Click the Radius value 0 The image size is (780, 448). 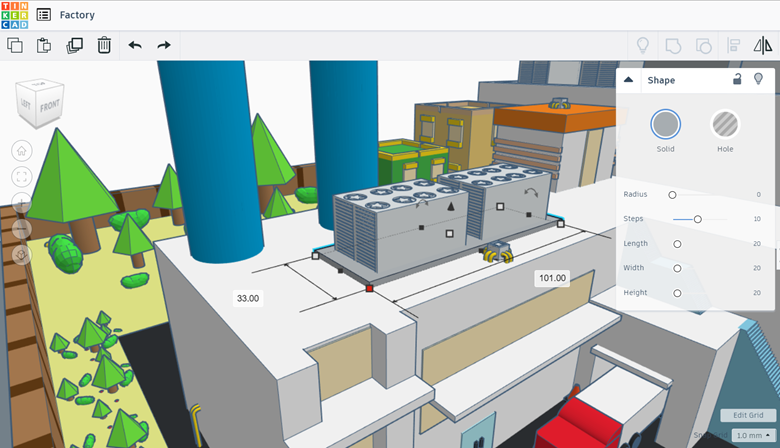758,194
